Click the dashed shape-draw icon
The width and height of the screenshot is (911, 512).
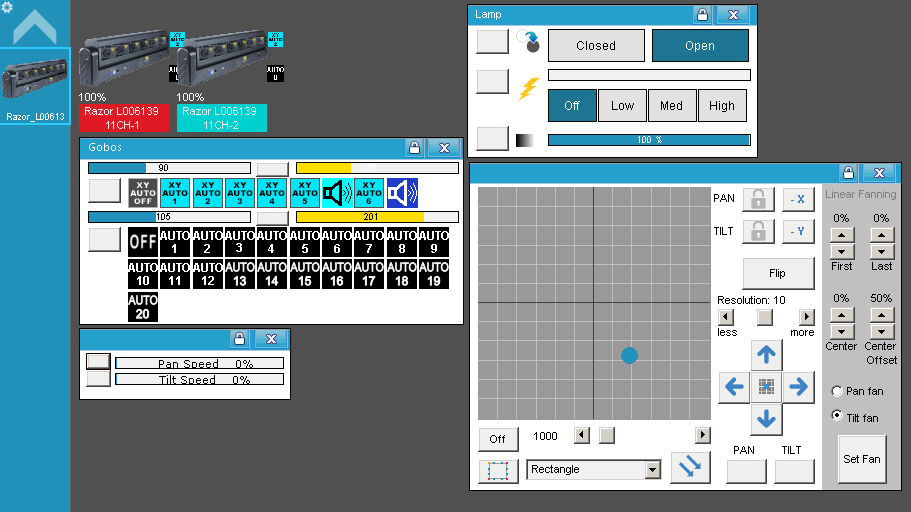point(498,471)
